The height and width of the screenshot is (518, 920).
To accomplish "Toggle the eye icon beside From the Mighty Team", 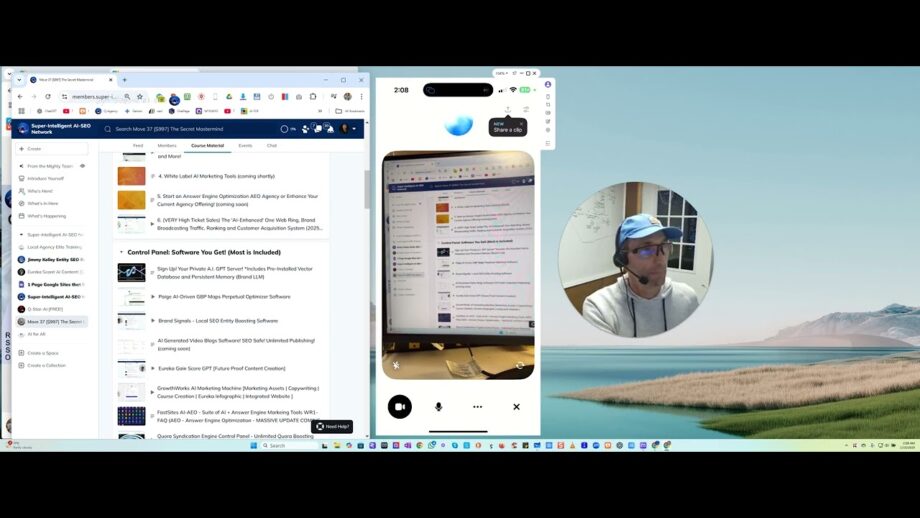I will 83,166.
